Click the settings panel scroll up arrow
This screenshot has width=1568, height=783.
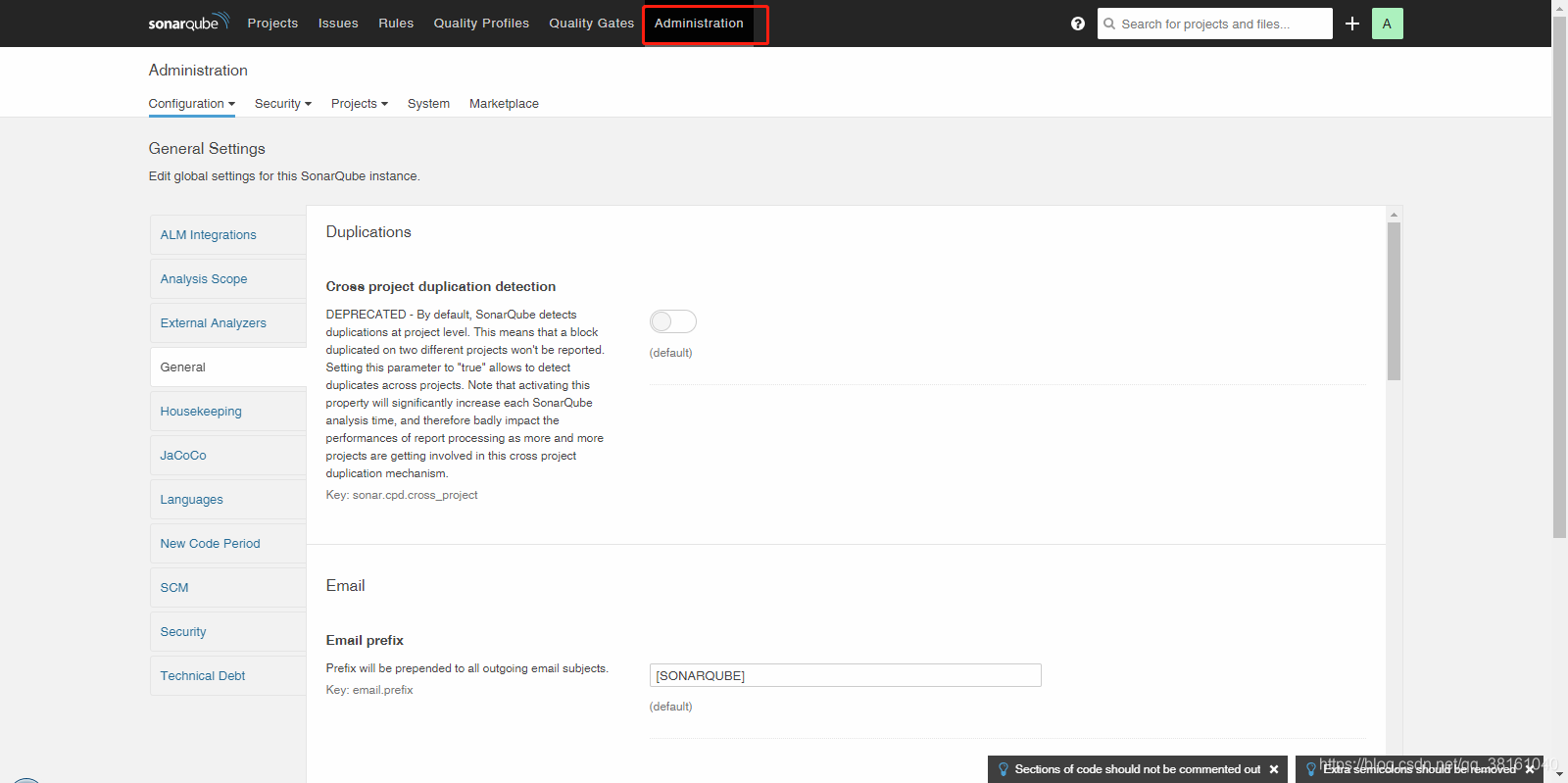point(1394,214)
